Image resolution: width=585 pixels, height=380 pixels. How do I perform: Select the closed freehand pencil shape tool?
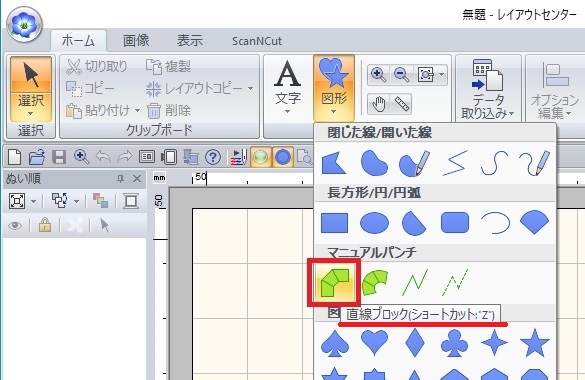(414, 163)
